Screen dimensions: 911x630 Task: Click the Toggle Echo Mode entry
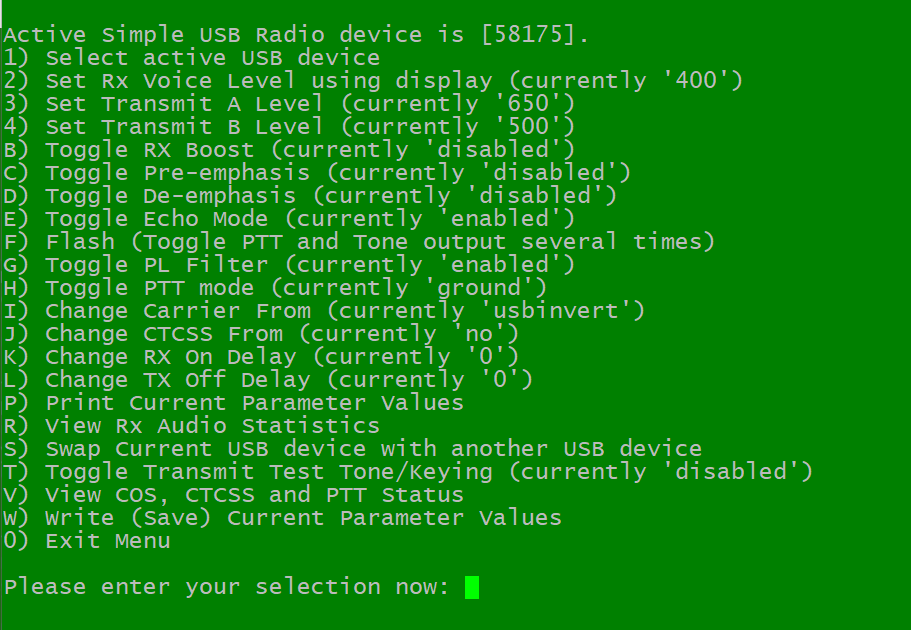[289, 219]
